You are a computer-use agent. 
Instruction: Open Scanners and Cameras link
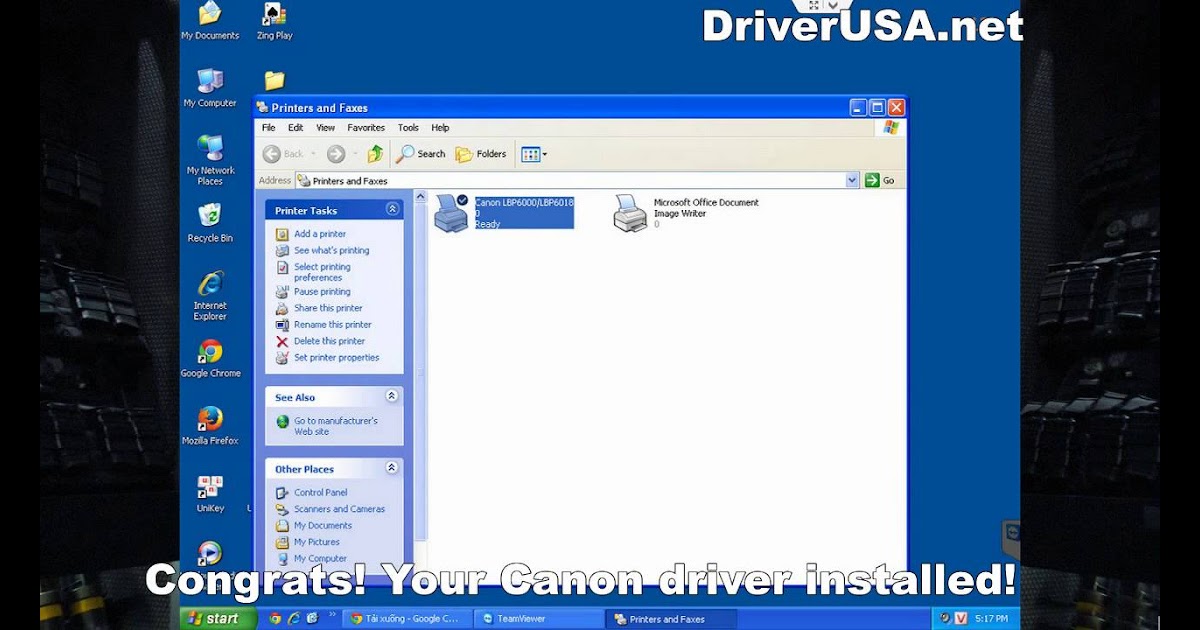point(339,509)
